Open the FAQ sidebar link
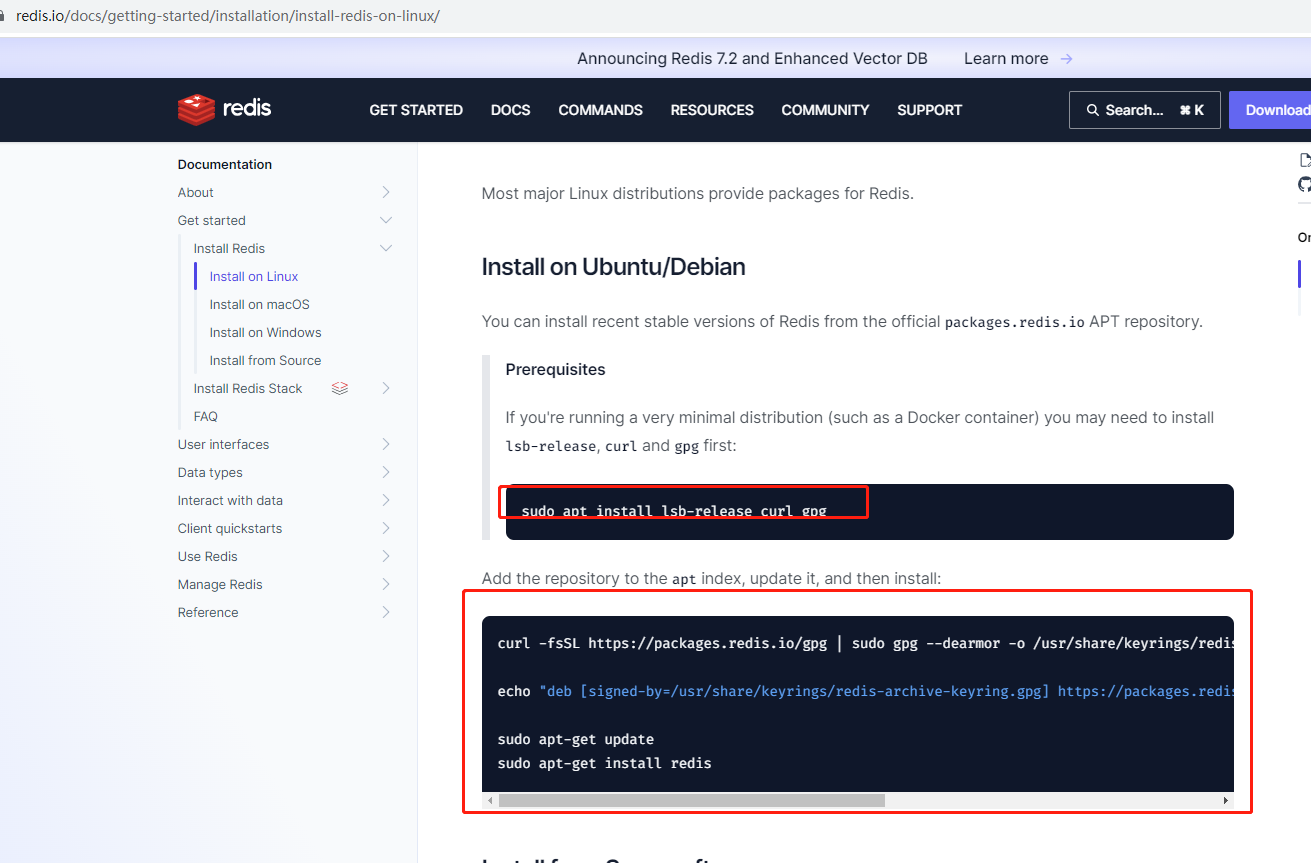This screenshot has width=1311, height=863. (205, 416)
